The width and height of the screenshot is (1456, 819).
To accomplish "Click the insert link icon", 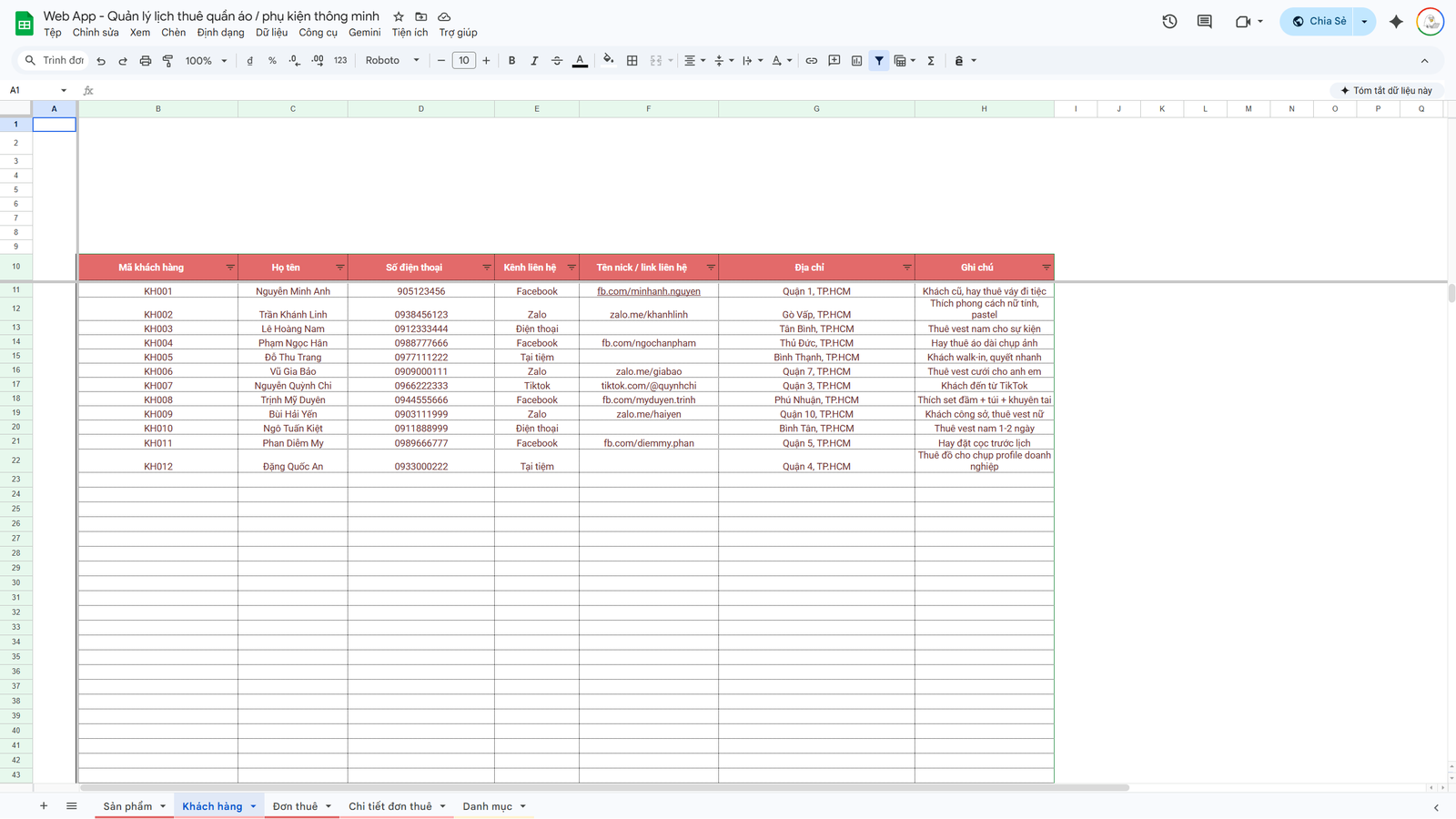I will [811, 61].
